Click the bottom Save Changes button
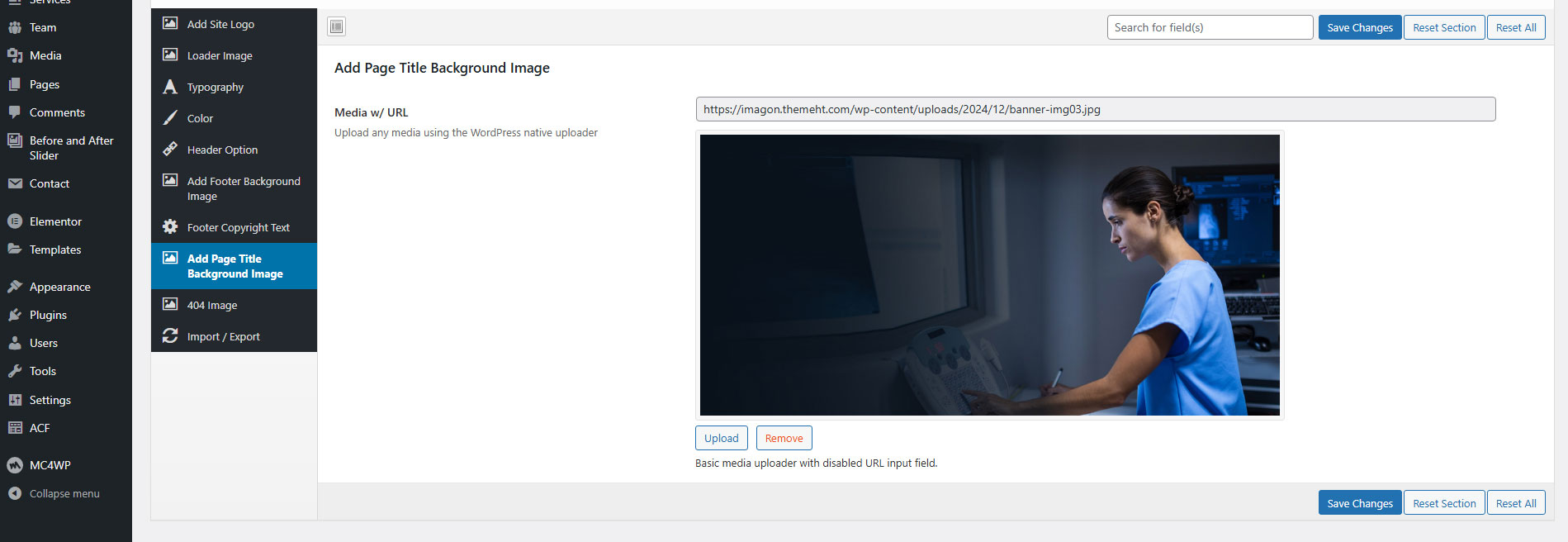 [1360, 503]
